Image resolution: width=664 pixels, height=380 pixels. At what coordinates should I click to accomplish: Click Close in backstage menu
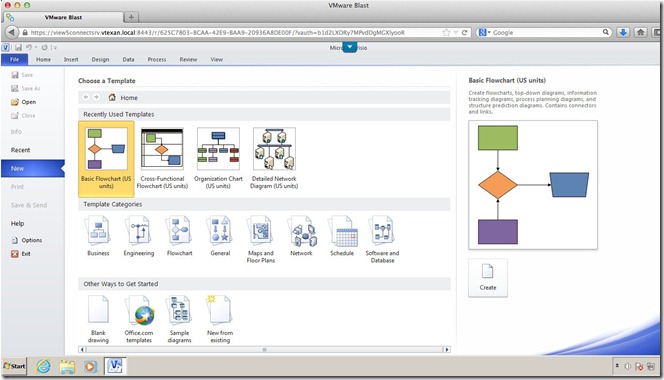pos(23,116)
